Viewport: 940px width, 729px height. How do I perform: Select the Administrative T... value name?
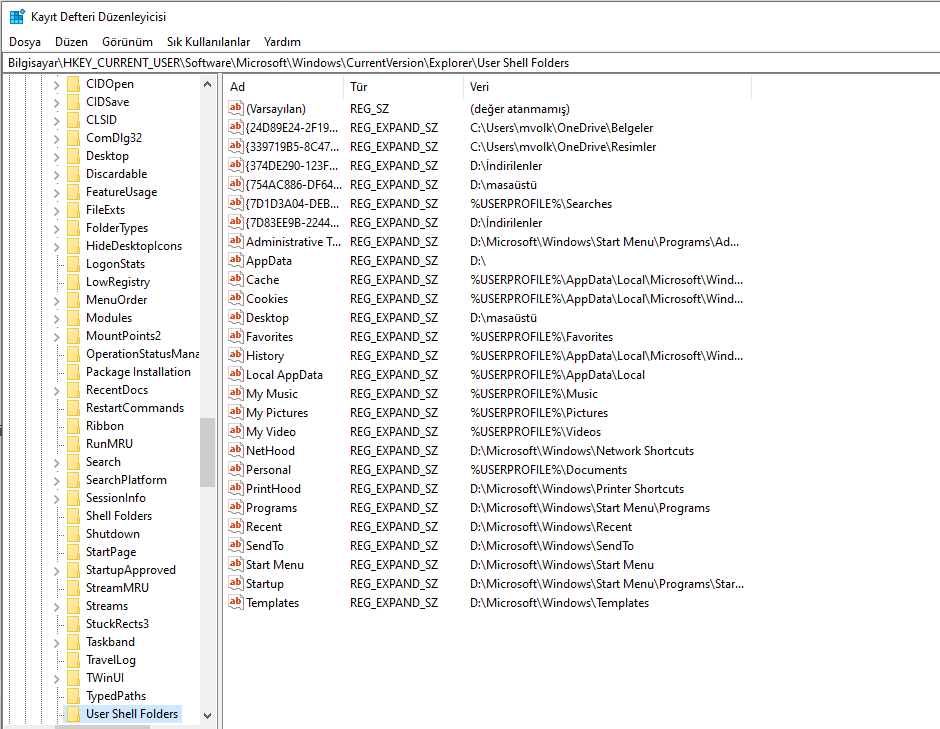(x=293, y=242)
